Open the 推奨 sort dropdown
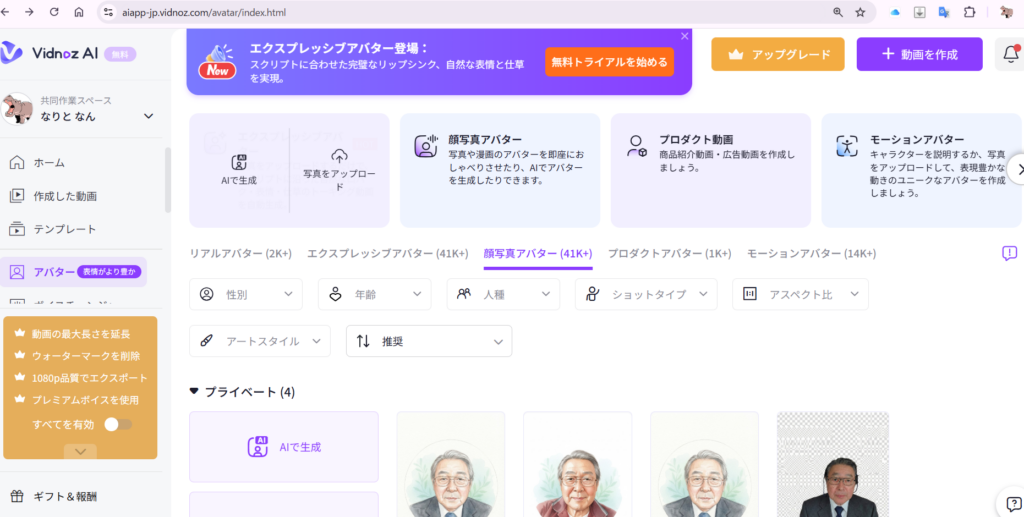 [429, 341]
